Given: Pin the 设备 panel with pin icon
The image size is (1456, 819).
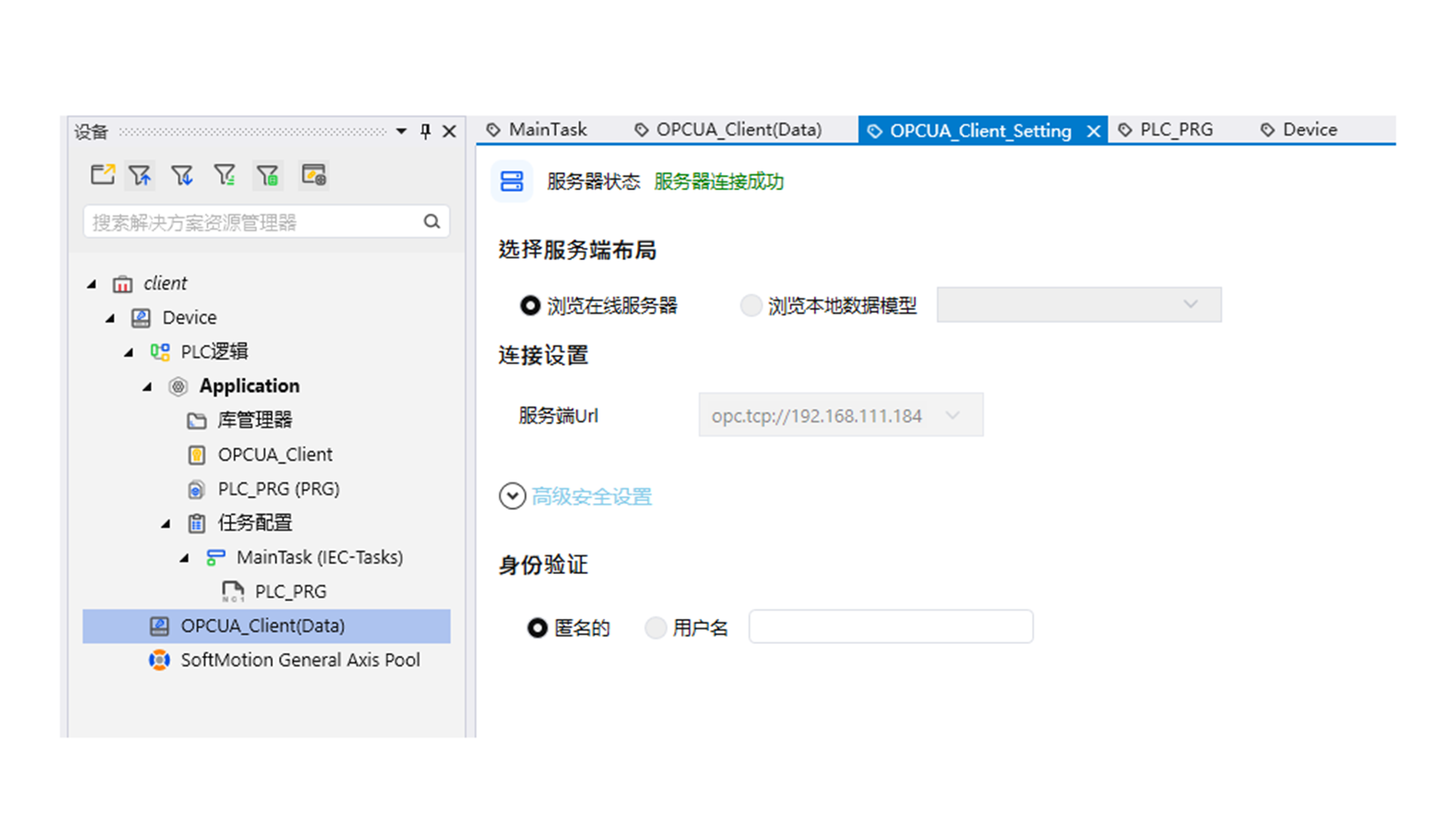Looking at the screenshot, I should click(425, 131).
